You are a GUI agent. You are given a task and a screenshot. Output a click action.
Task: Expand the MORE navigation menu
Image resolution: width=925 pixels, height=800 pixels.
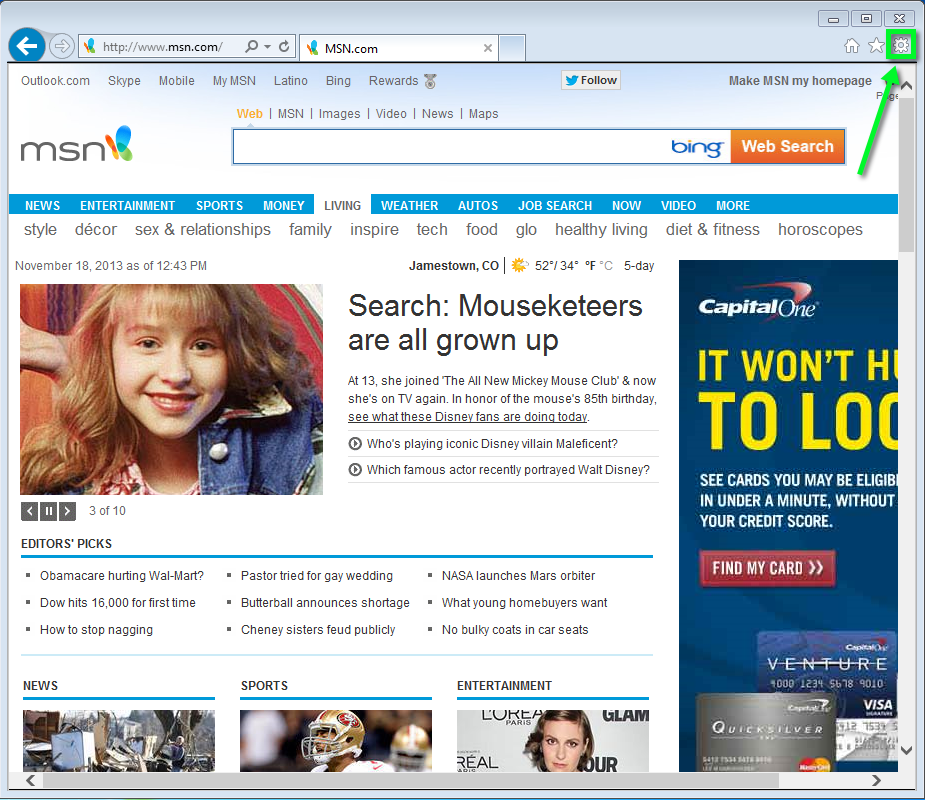click(733, 205)
